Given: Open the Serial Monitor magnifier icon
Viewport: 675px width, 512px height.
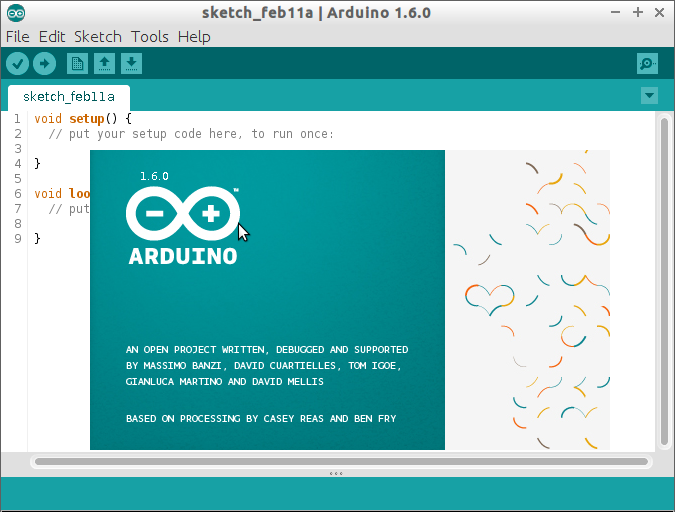Looking at the screenshot, I should [647, 64].
